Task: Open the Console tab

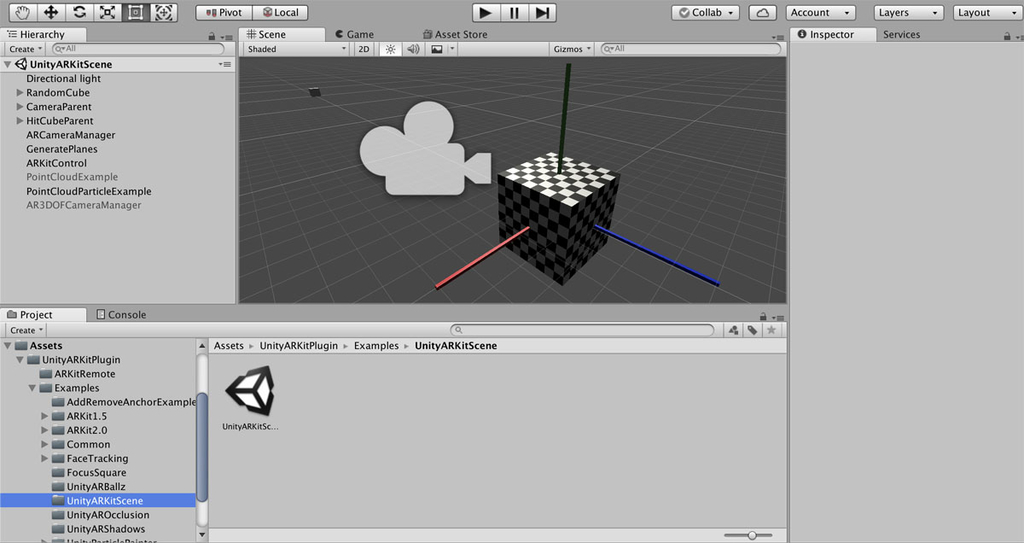Action: click(x=121, y=315)
